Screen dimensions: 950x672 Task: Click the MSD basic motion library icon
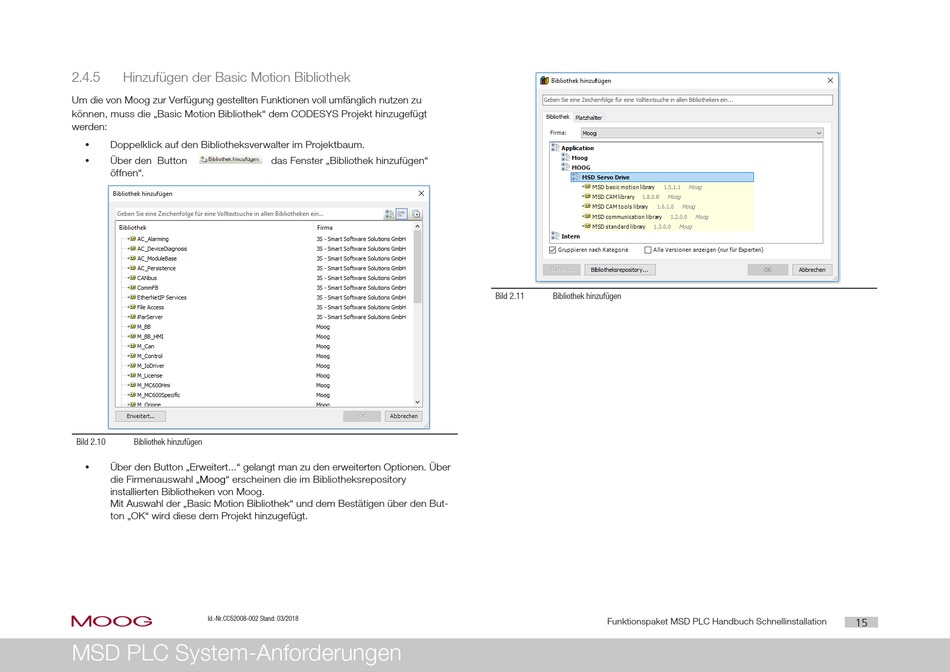coord(586,187)
